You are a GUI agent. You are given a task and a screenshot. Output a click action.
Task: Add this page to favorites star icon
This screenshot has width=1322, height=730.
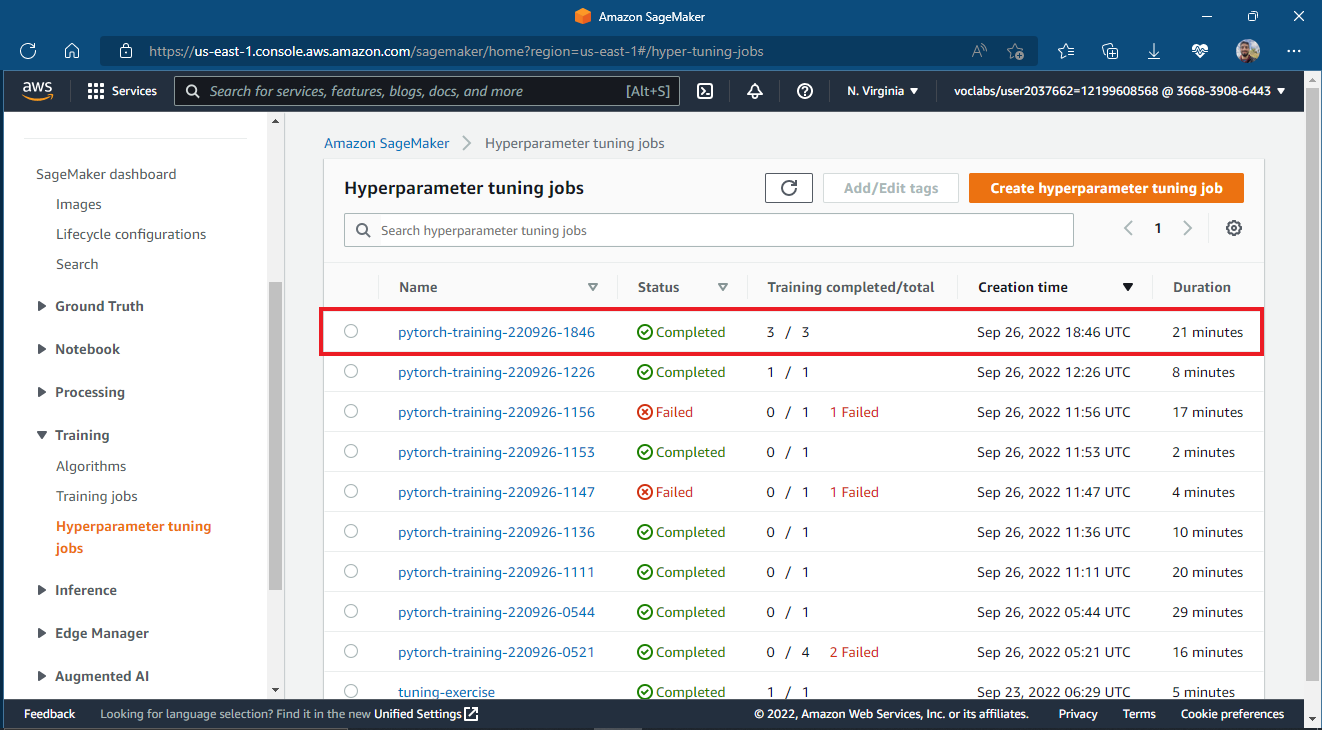pyautogui.click(x=1015, y=51)
